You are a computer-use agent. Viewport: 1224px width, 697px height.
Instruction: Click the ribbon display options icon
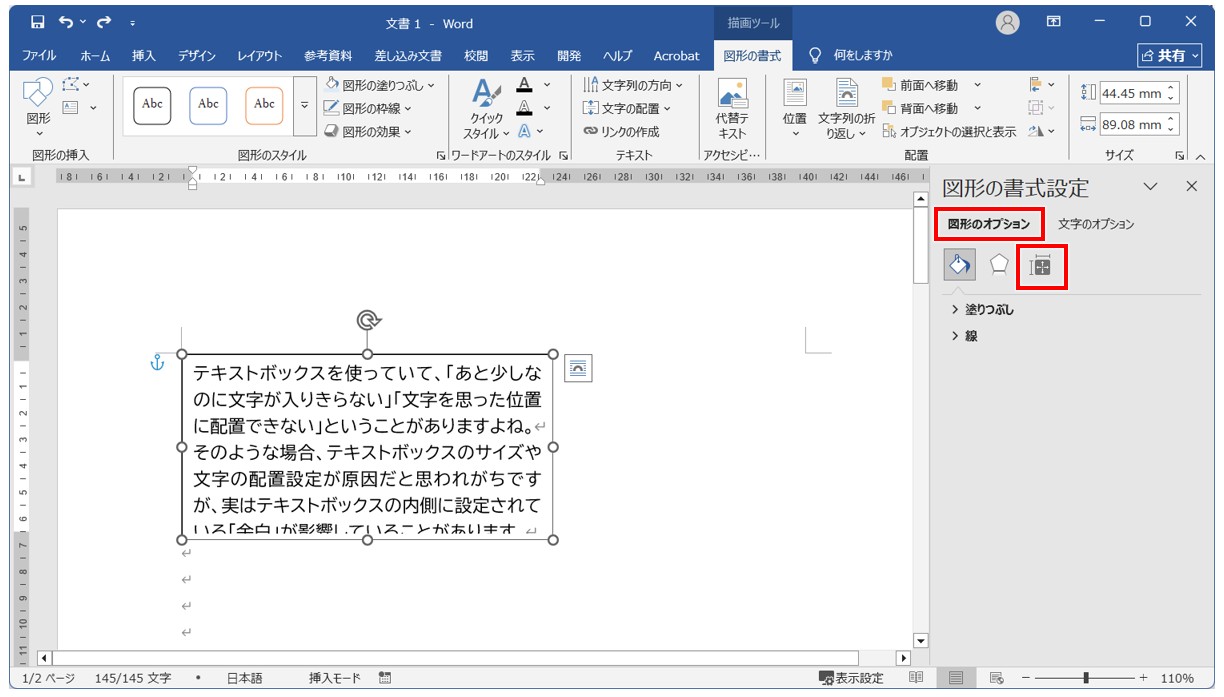pyautogui.click(x=1053, y=21)
